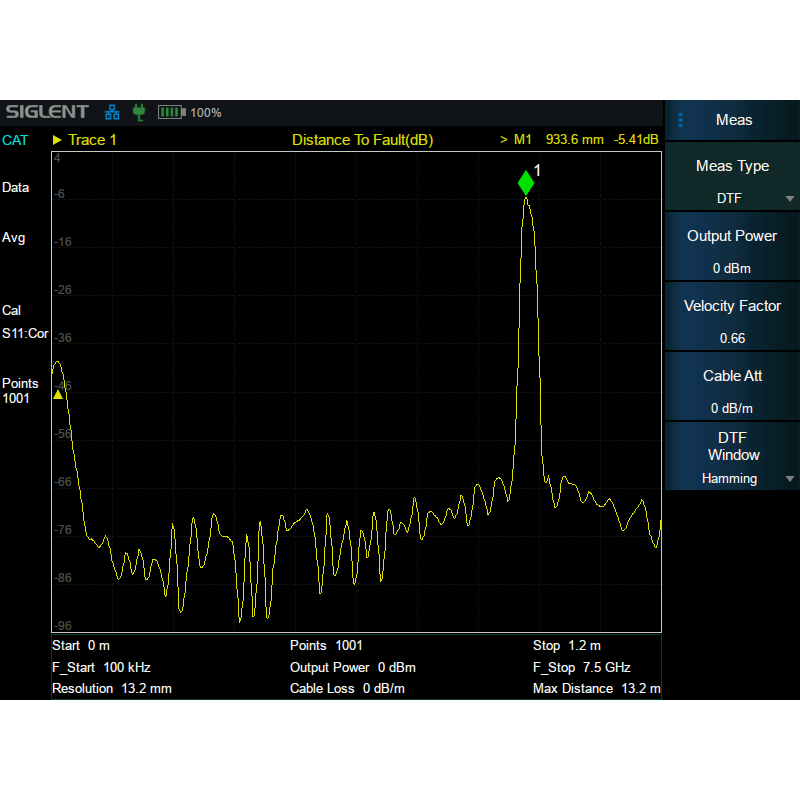Click the Start 0 m distance value

click(x=81, y=646)
